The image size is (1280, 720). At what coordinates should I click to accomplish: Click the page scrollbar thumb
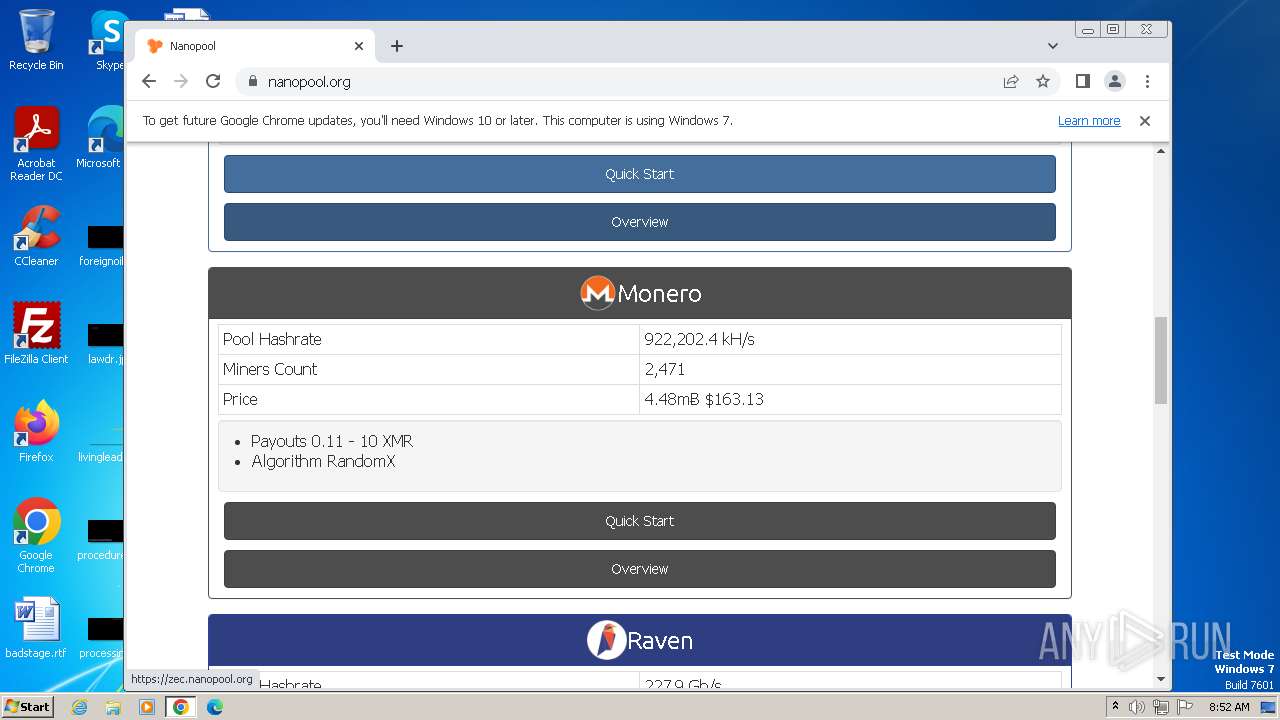[1161, 360]
